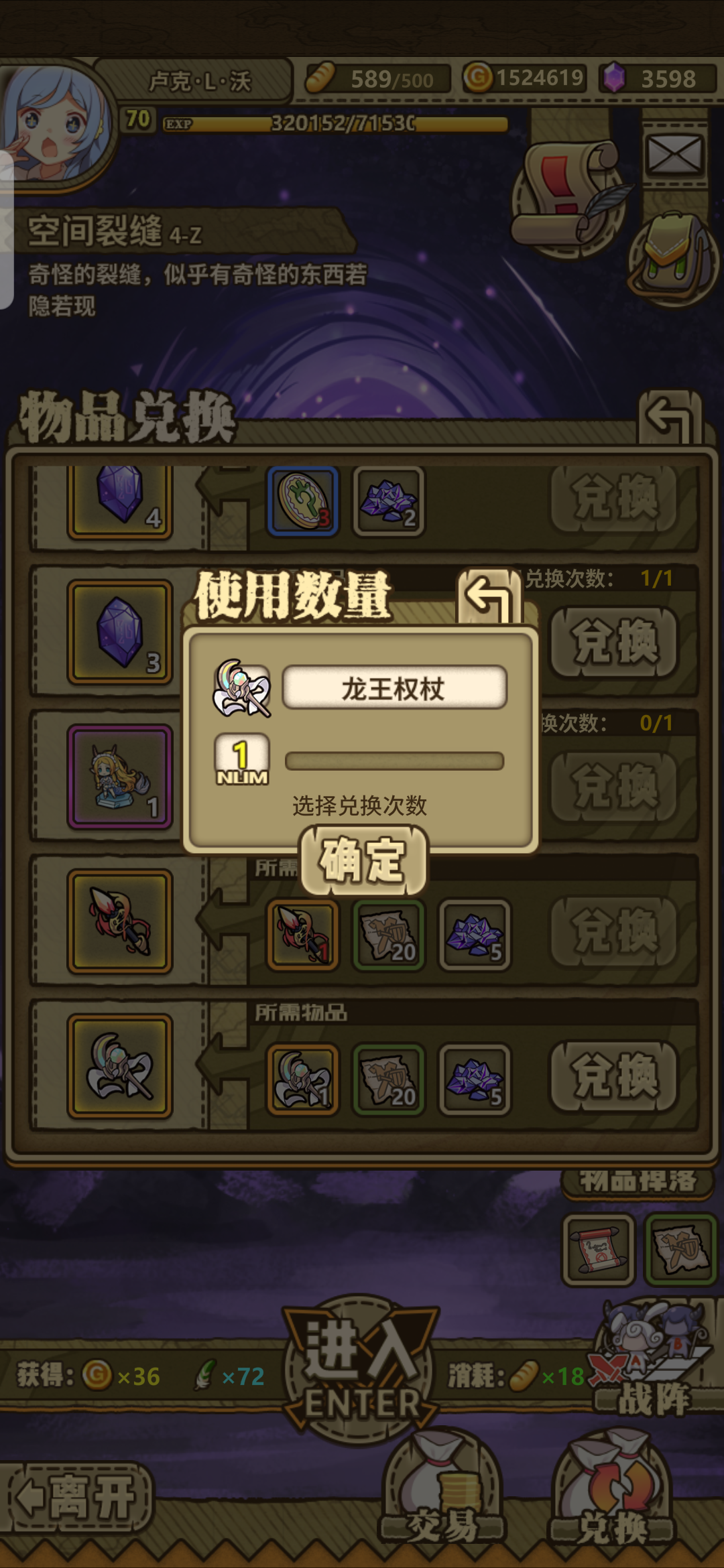724x1568 pixels.
Task: Close the 使用数量 popup with back arrow
Action: [x=489, y=596]
